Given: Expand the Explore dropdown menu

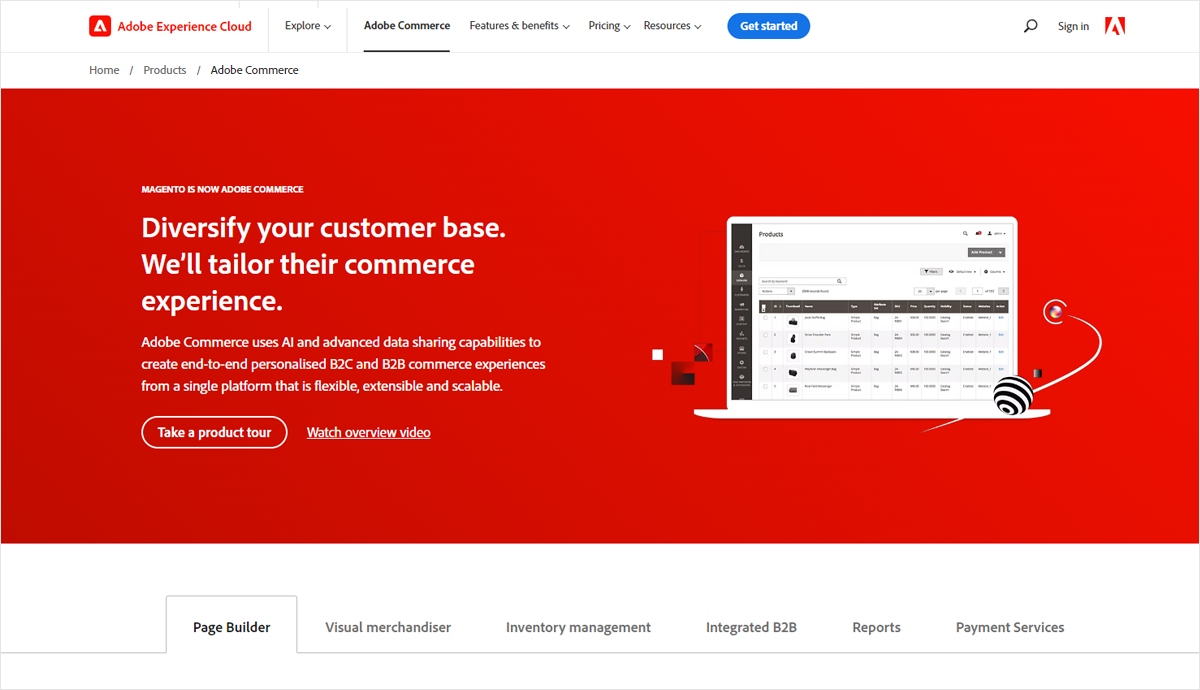Looking at the screenshot, I should coord(308,26).
